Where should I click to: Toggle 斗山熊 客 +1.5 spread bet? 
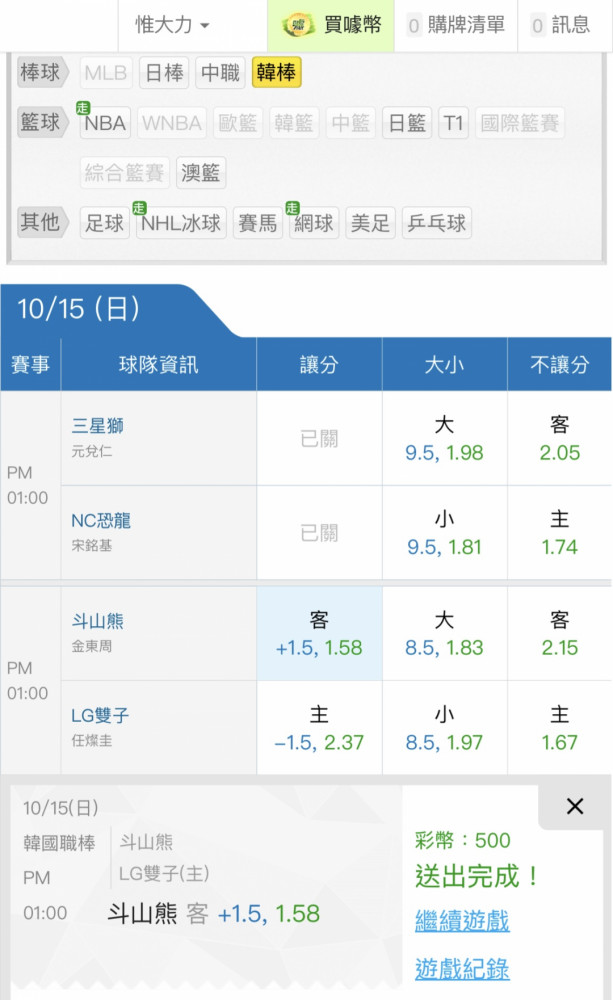pos(319,634)
